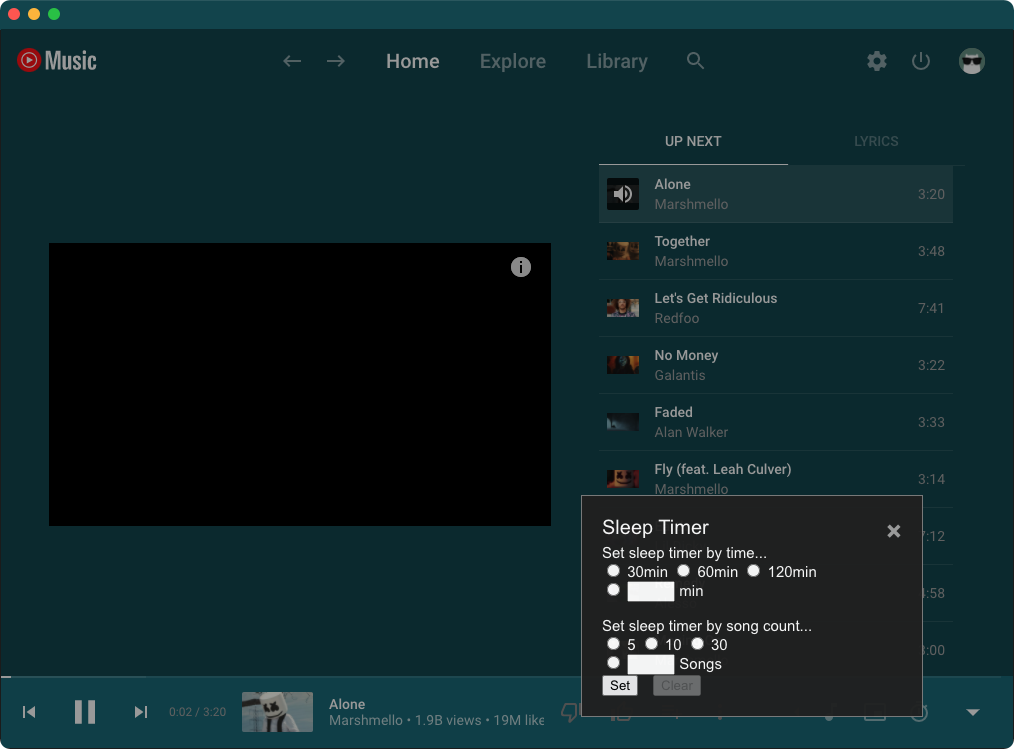Open the miniplayer icon in the playbar
Viewport: 1014px width, 749px height.
[874, 712]
